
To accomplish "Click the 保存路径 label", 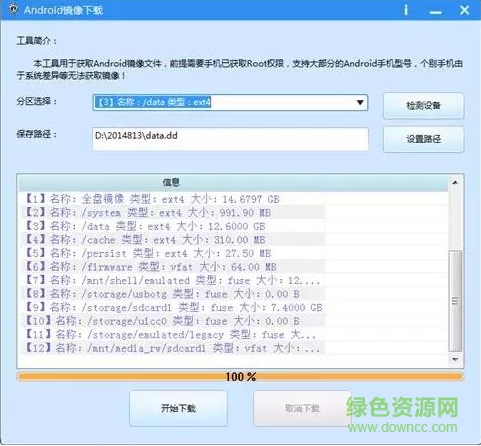I will pos(37,134).
